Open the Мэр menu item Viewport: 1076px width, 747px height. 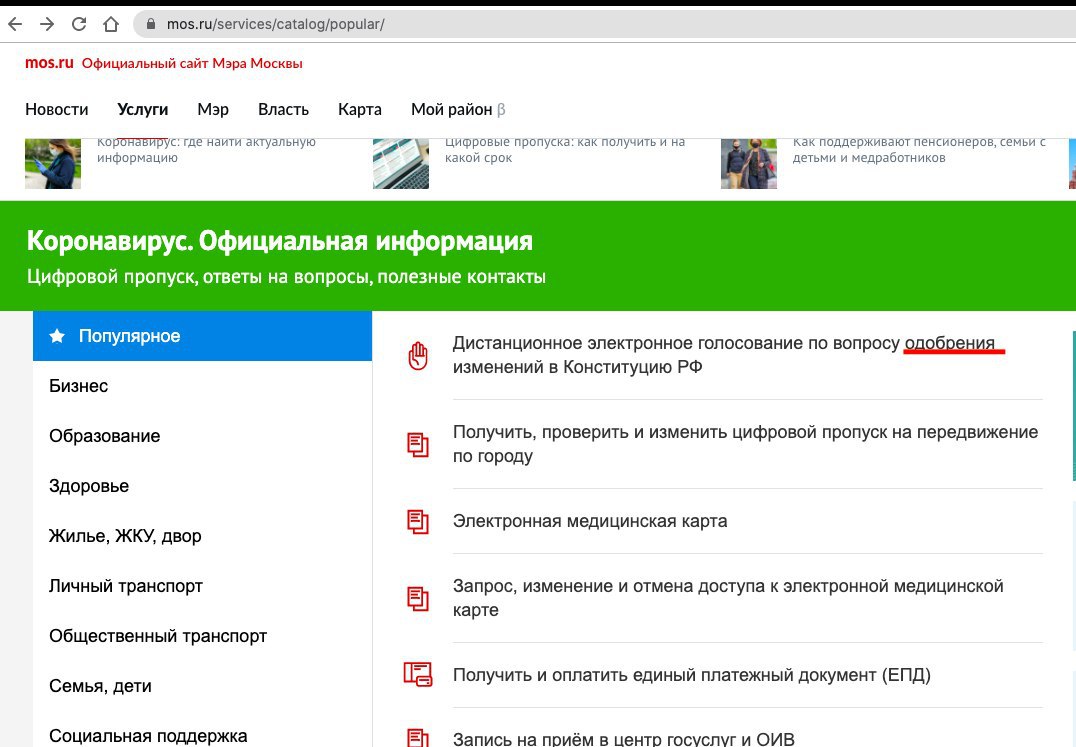(x=213, y=110)
